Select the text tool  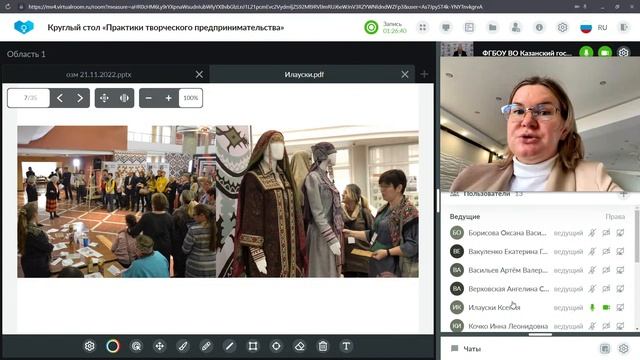[x=346, y=346]
